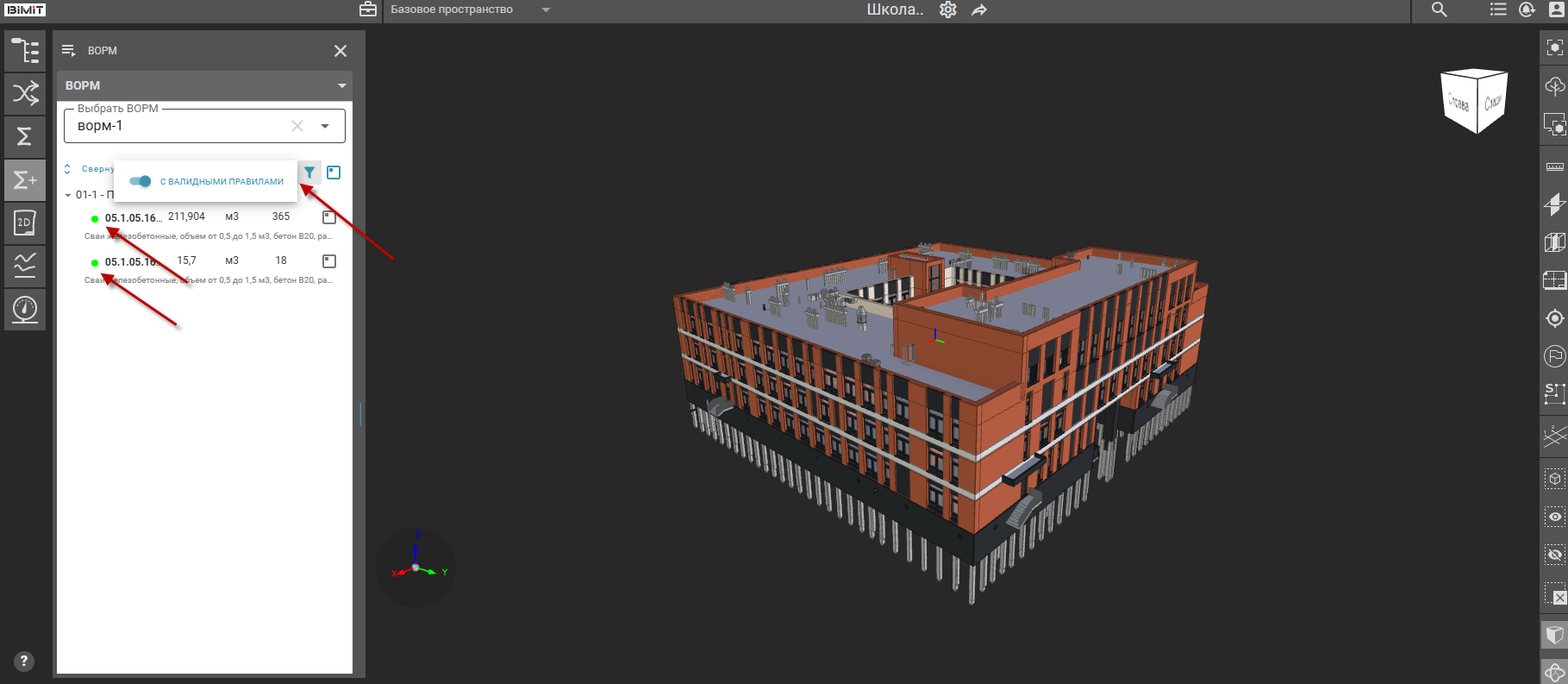Click the cloud tree icon in right toolbar
This screenshot has width=1568, height=684.
pyautogui.click(x=1554, y=86)
